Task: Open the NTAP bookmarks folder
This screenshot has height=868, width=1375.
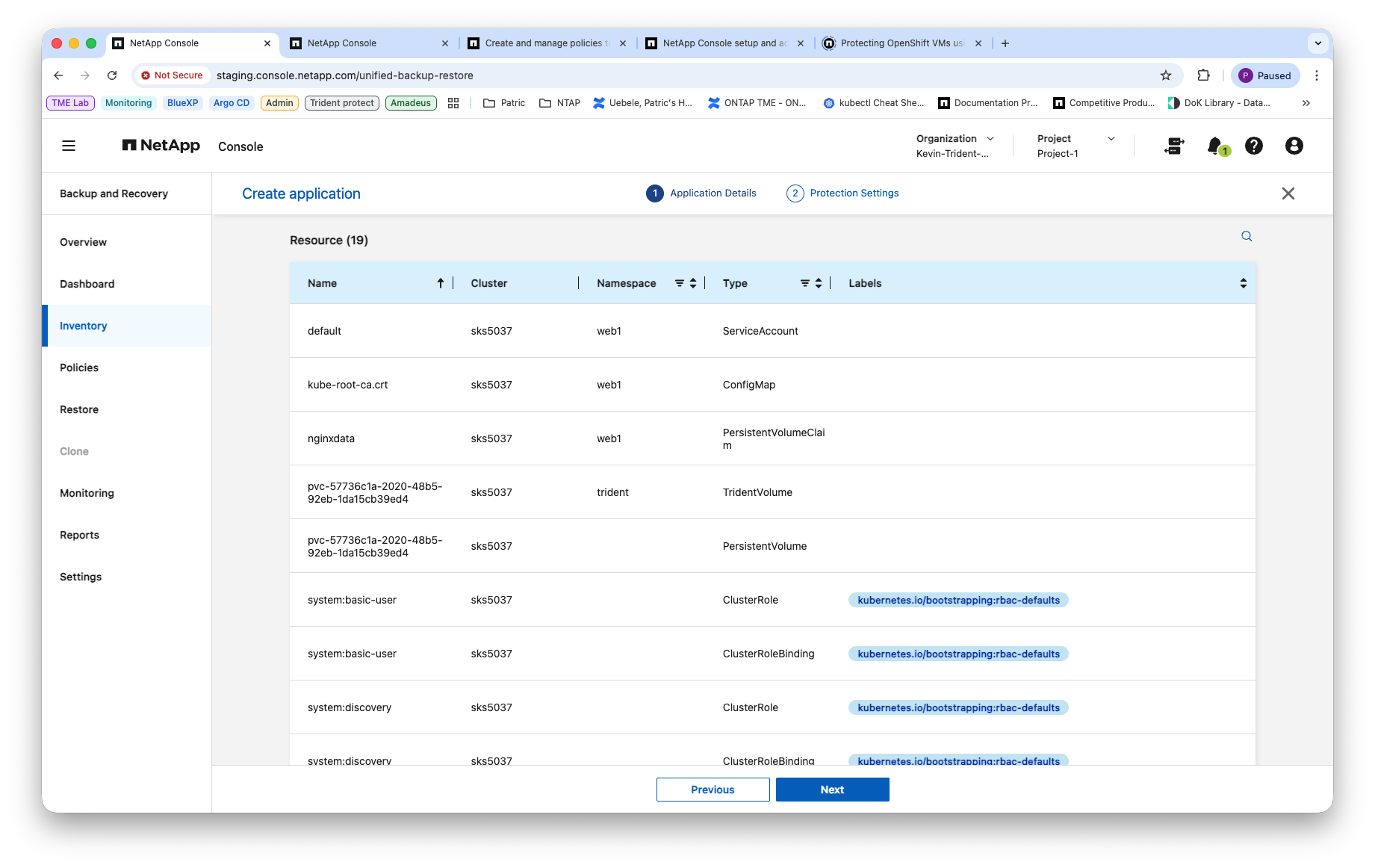Action: [x=560, y=103]
